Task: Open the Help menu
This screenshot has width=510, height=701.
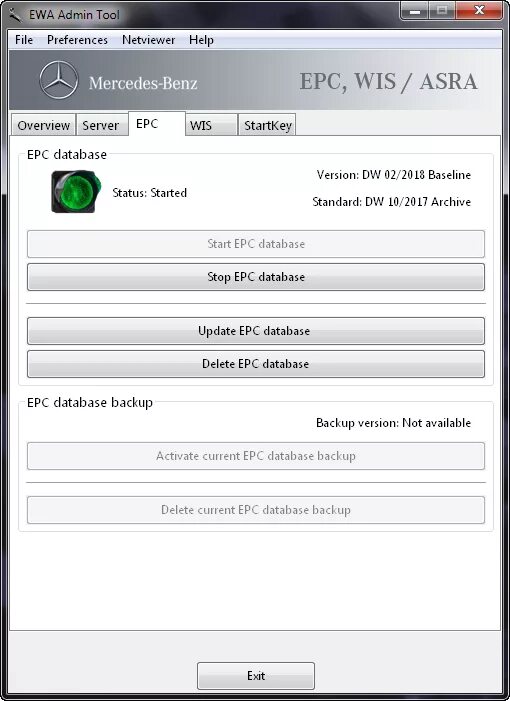Action: [x=201, y=40]
